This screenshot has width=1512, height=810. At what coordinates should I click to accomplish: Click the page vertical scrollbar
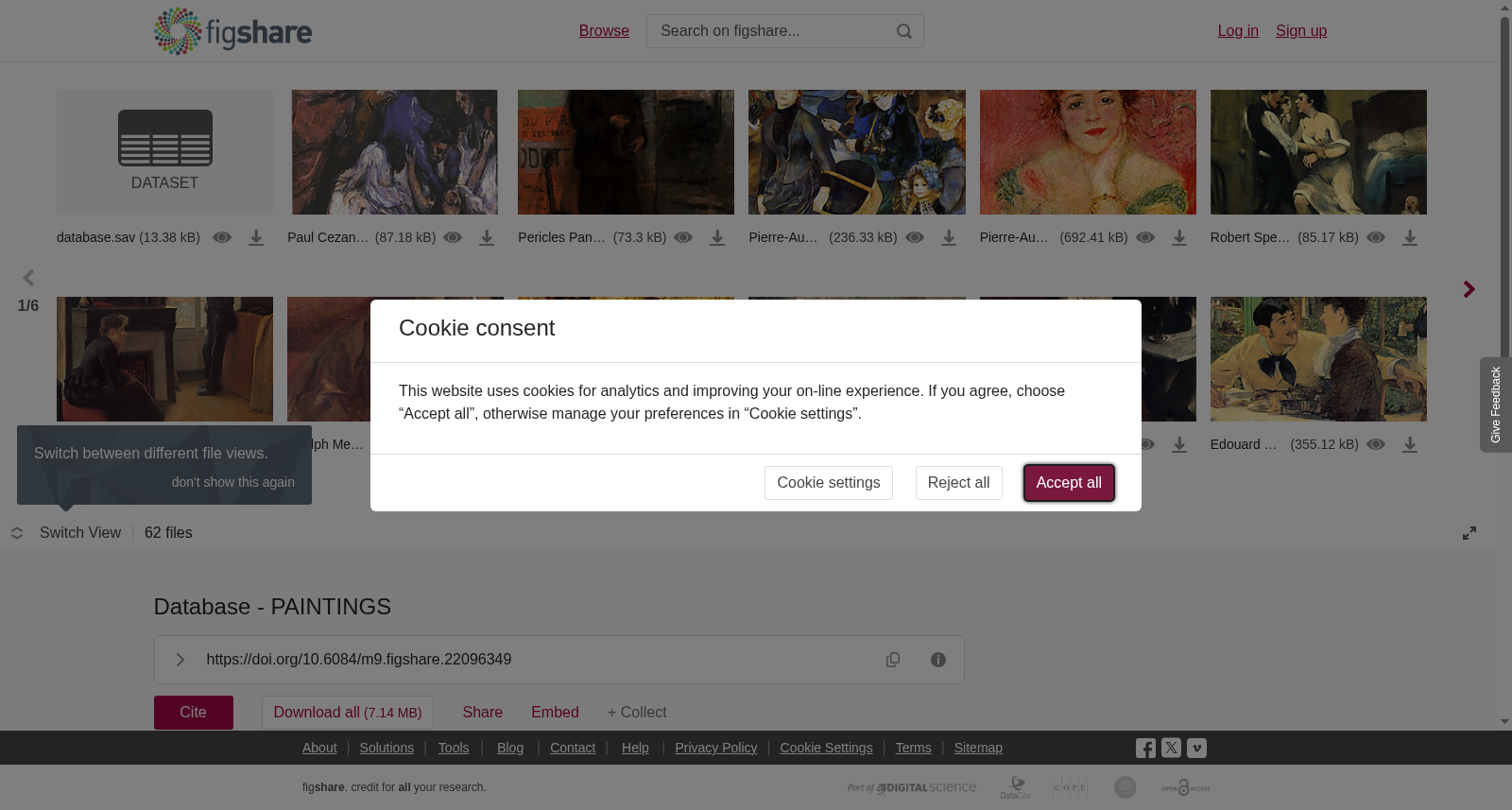(x=1504, y=365)
